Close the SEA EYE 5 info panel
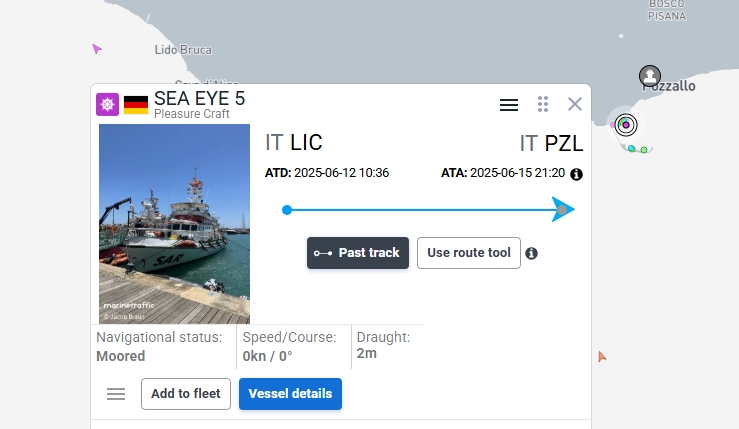Viewport: 739px width, 429px height. tap(575, 104)
